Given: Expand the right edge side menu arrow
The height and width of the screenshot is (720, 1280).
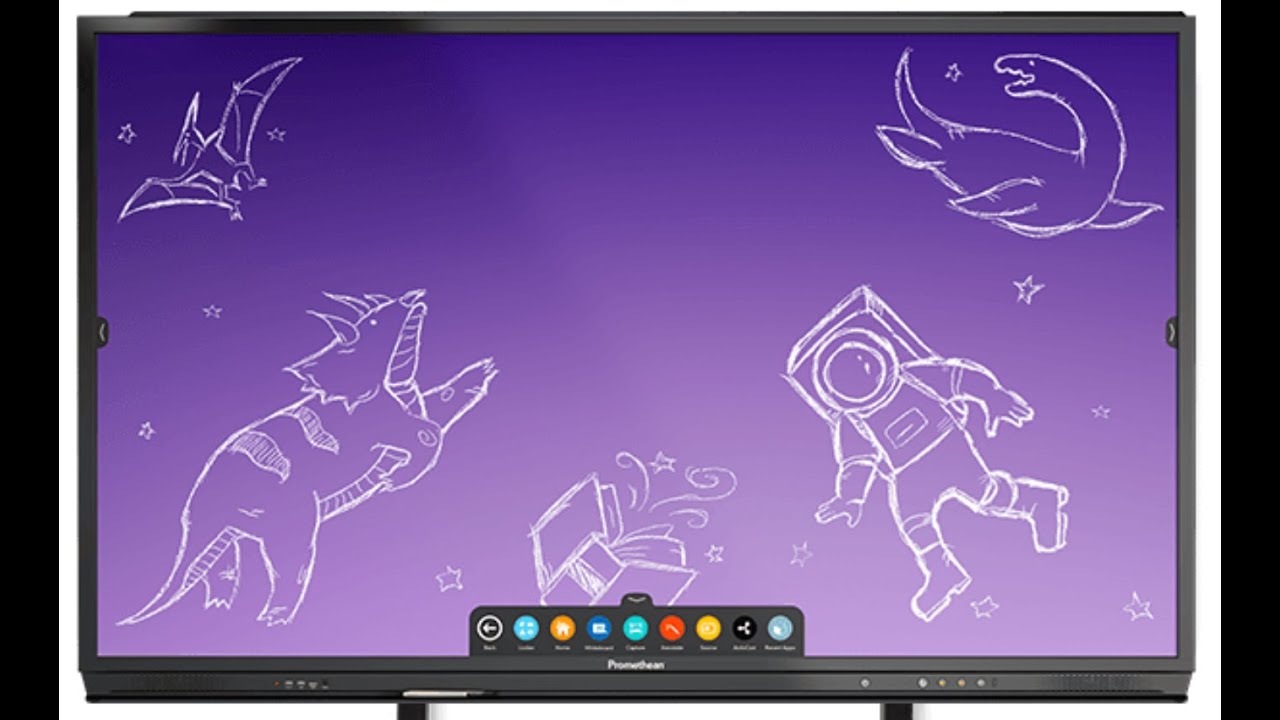Looking at the screenshot, I should (1172, 332).
